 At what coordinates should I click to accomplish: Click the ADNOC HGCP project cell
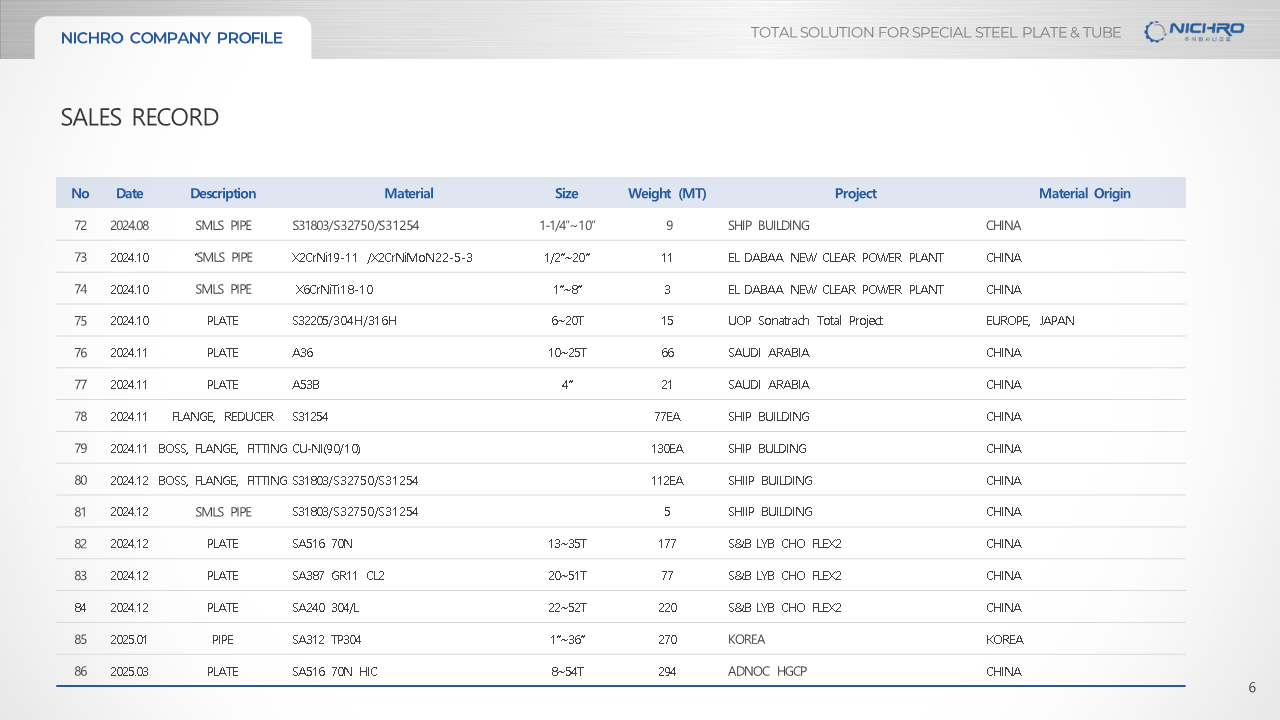pyautogui.click(x=767, y=671)
